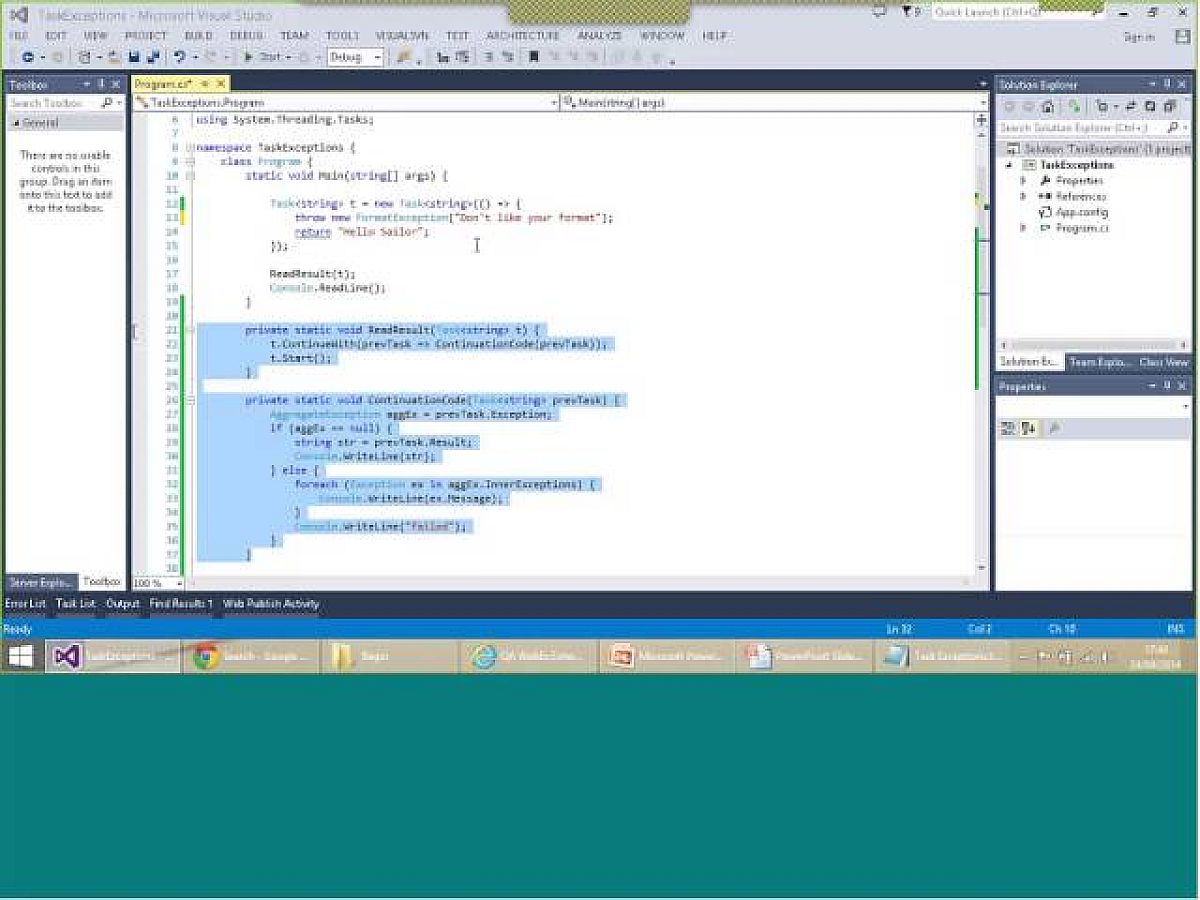Click the Categorized icon in Properties panel
This screenshot has height=900, width=1200.
[1009, 428]
